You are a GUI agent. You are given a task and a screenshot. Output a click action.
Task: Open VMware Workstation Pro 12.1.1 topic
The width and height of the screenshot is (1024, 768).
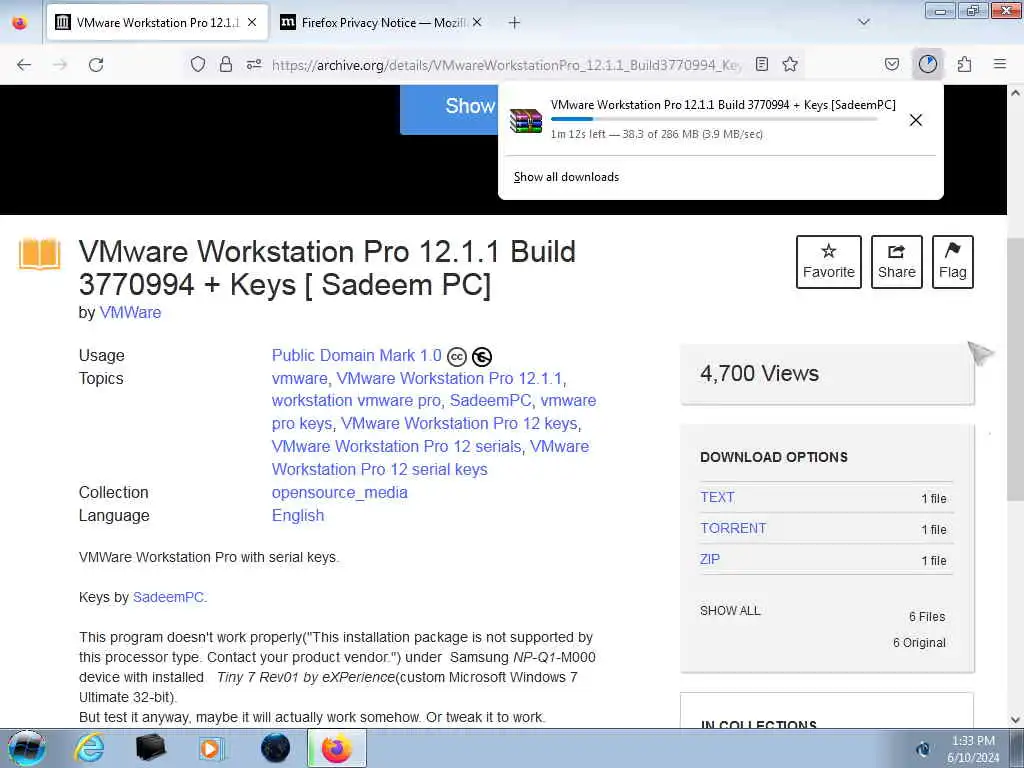tap(449, 379)
